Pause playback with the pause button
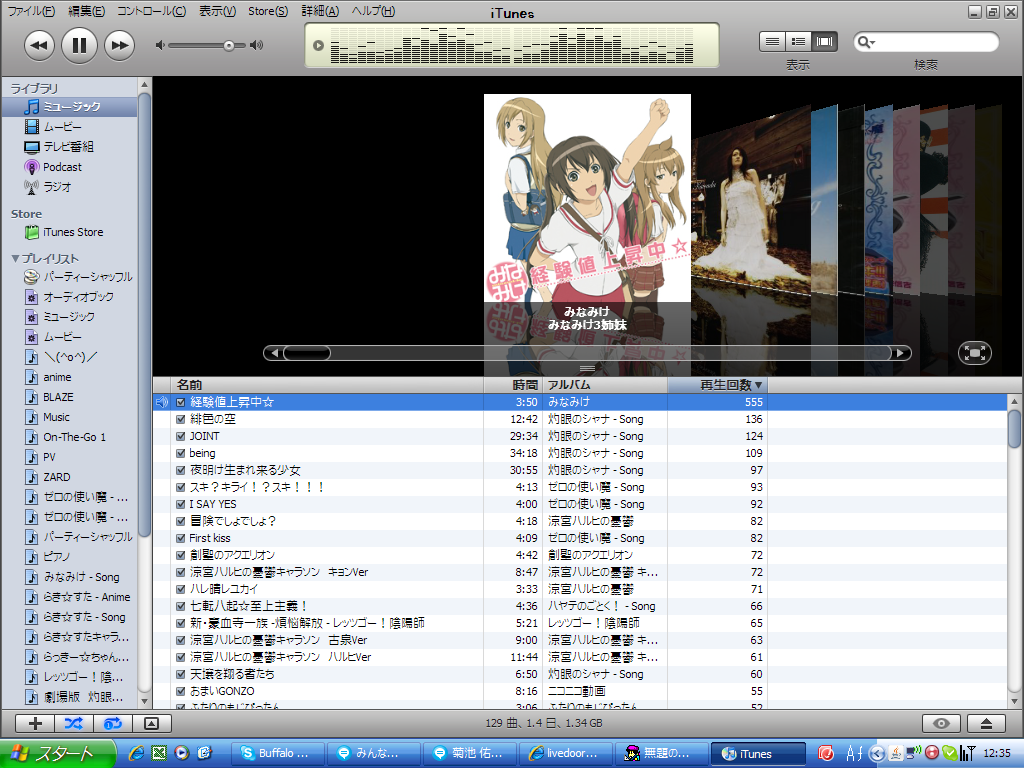The width and height of the screenshot is (1024, 768). pos(79,45)
